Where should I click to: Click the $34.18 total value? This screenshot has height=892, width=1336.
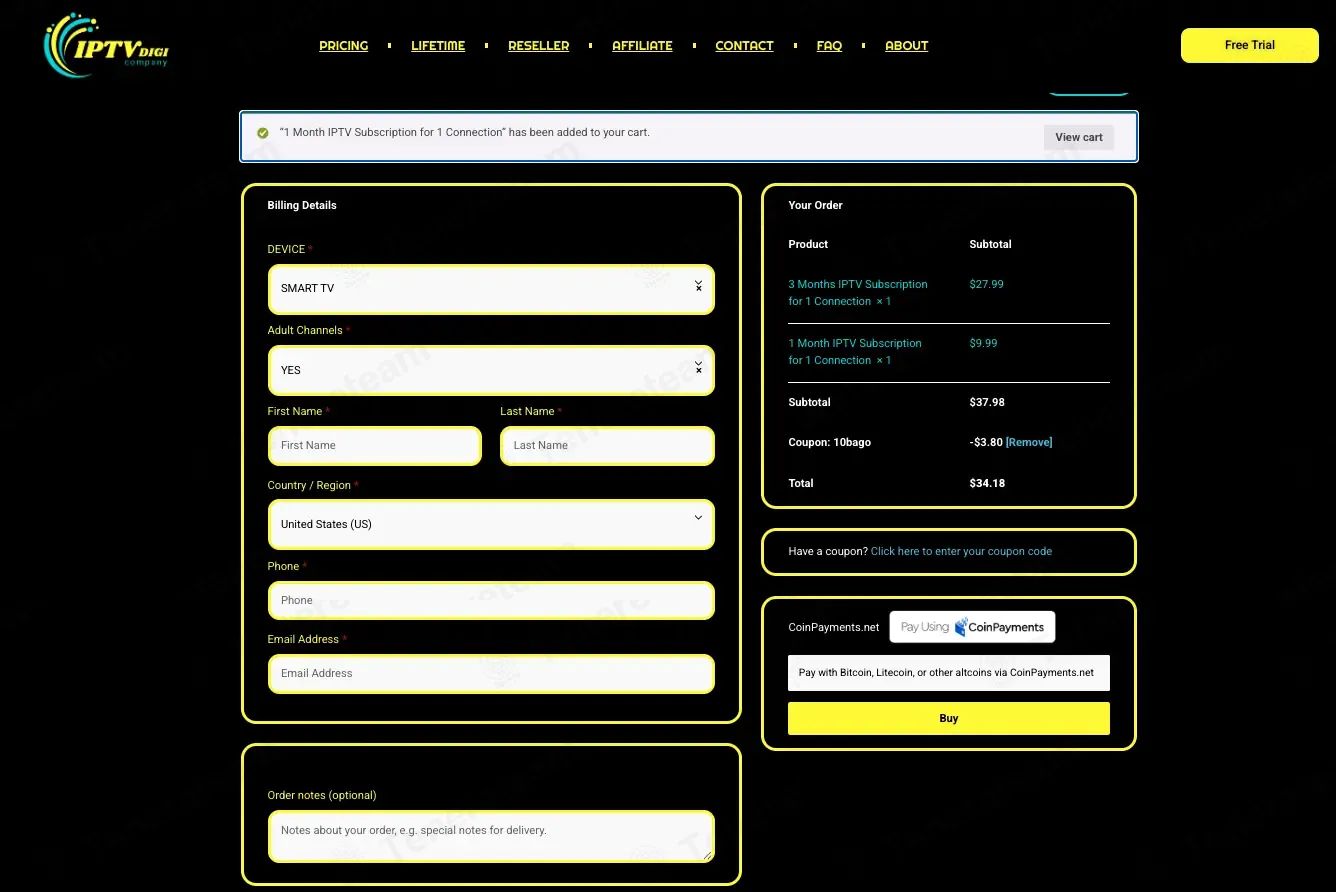[x=987, y=483]
